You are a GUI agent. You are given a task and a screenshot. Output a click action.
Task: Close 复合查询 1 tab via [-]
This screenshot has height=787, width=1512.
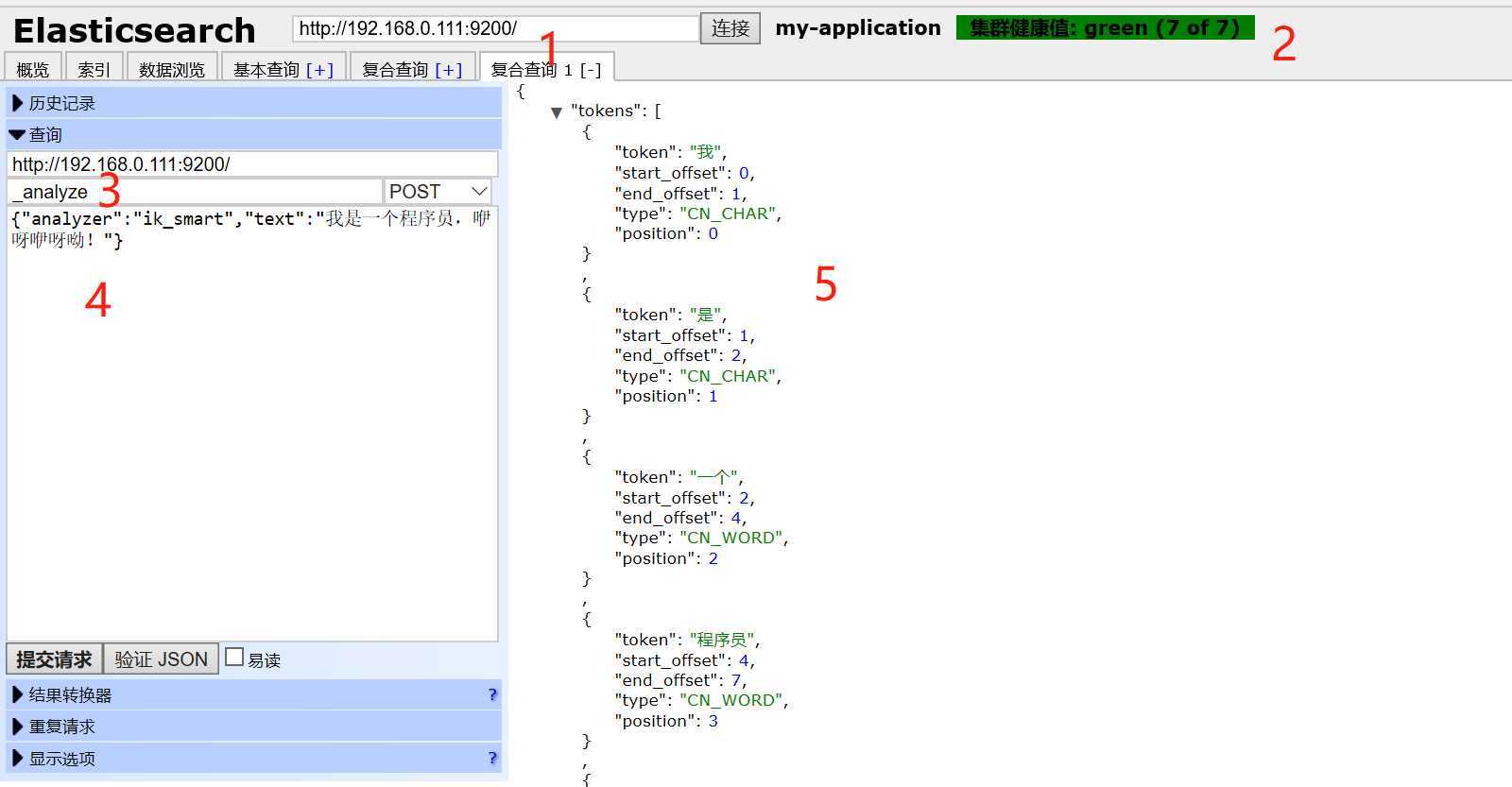(591, 70)
